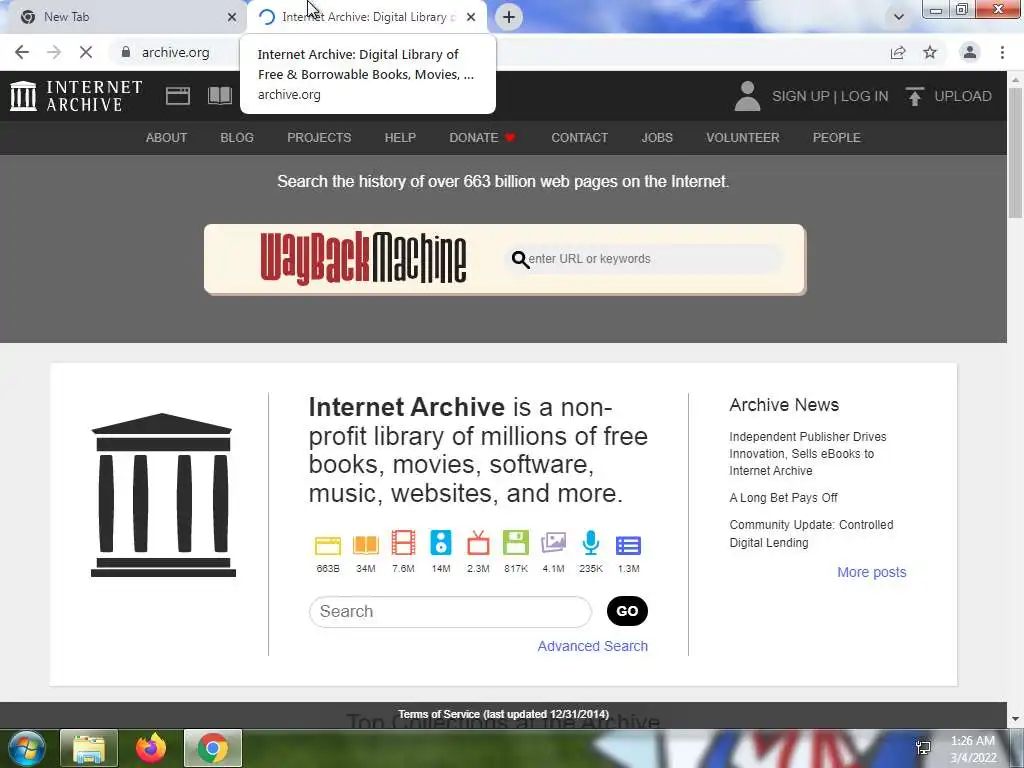Read the Independent Publisher Drives Innovation article

808,454
